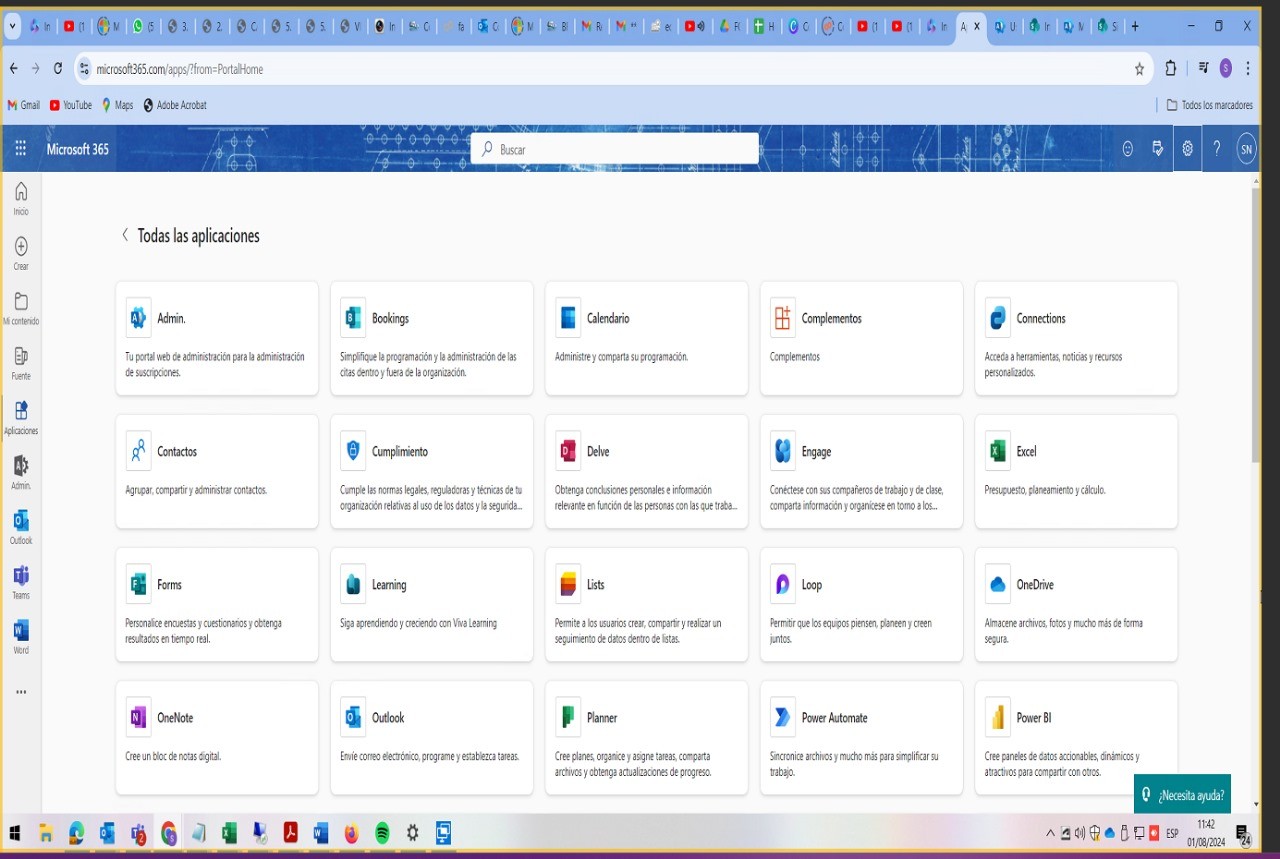Open the Lists app icon
Screen dimensions: 1280x859
(567, 584)
